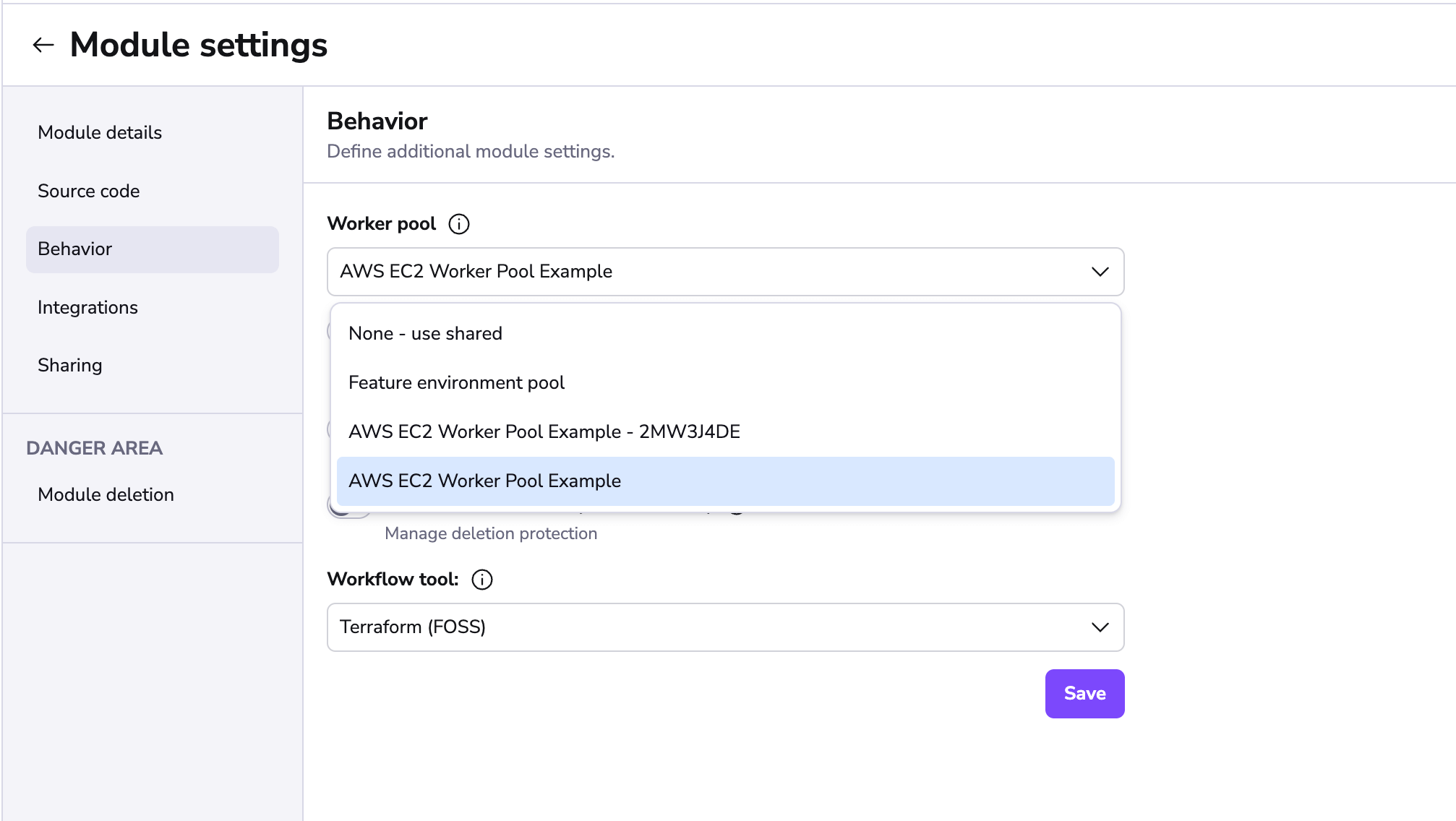Select None - use shared worker pool

point(425,334)
